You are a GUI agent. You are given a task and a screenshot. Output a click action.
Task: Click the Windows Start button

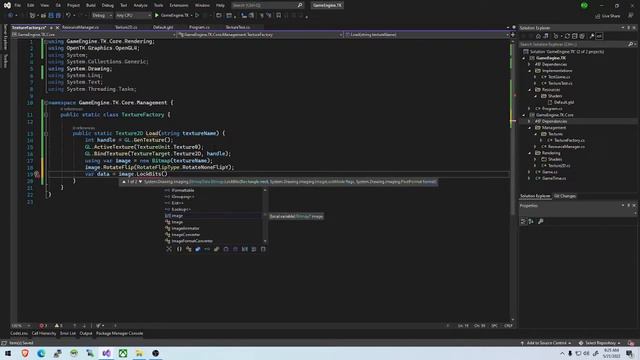point(8,353)
